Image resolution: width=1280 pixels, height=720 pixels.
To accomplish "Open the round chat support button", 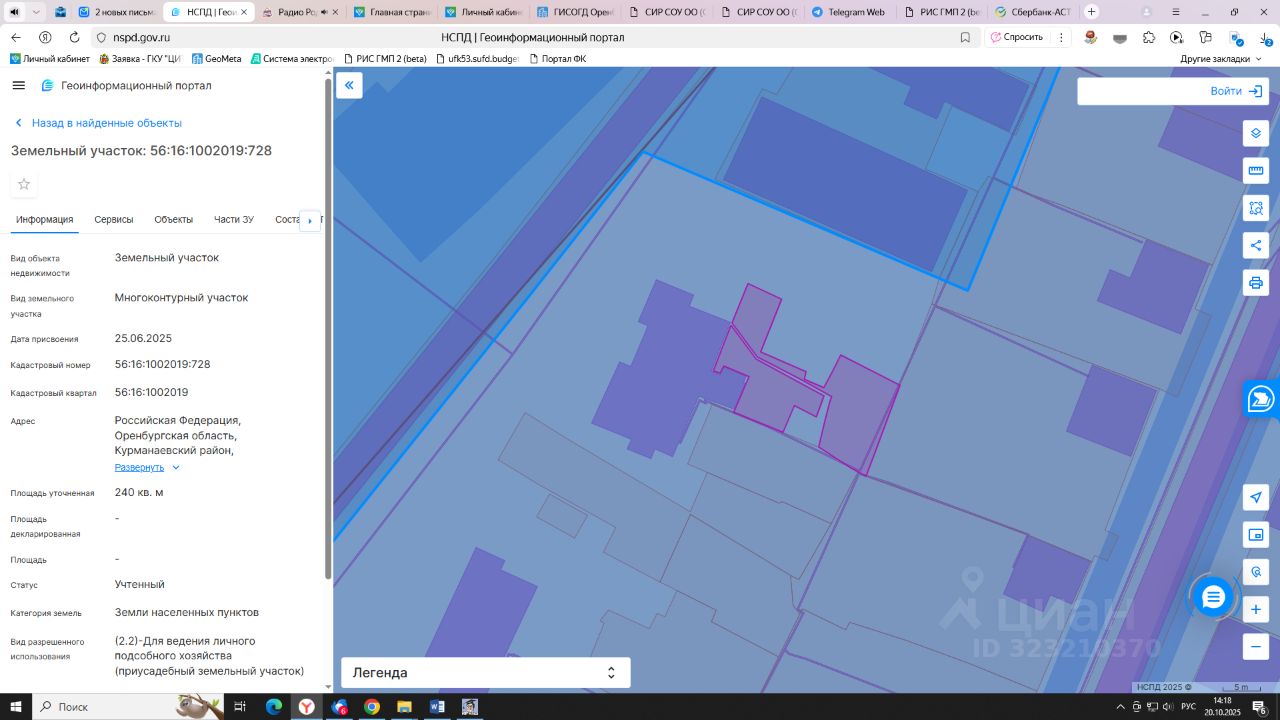I will (1213, 598).
